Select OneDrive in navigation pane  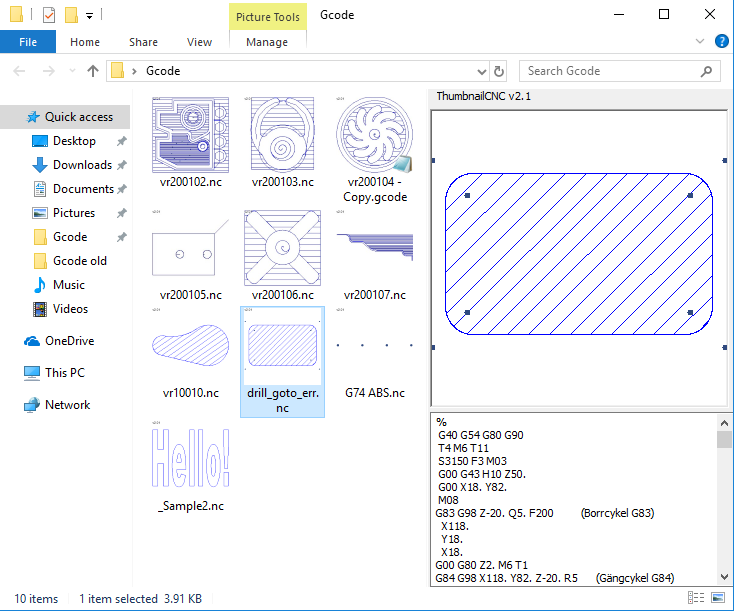pyautogui.click(x=69, y=340)
